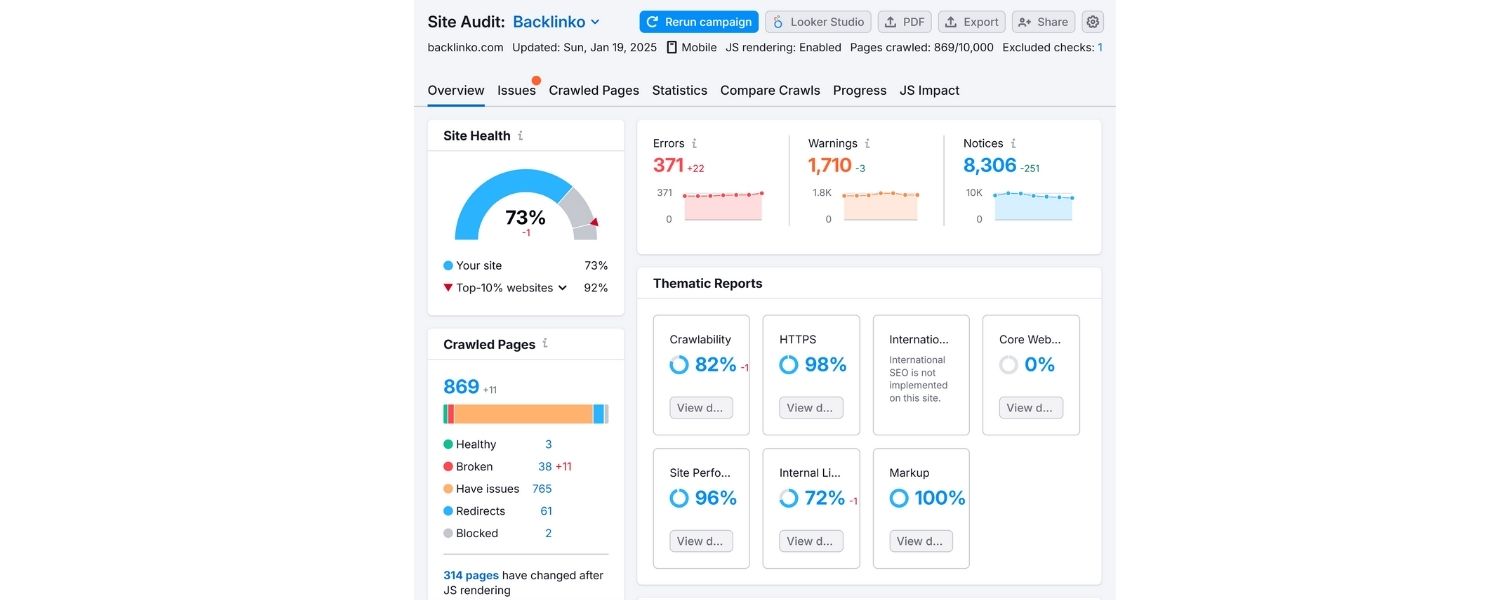Viewport: 1500px width, 600px height.
Task: Click the Notices info icon
Action: 1013,143
